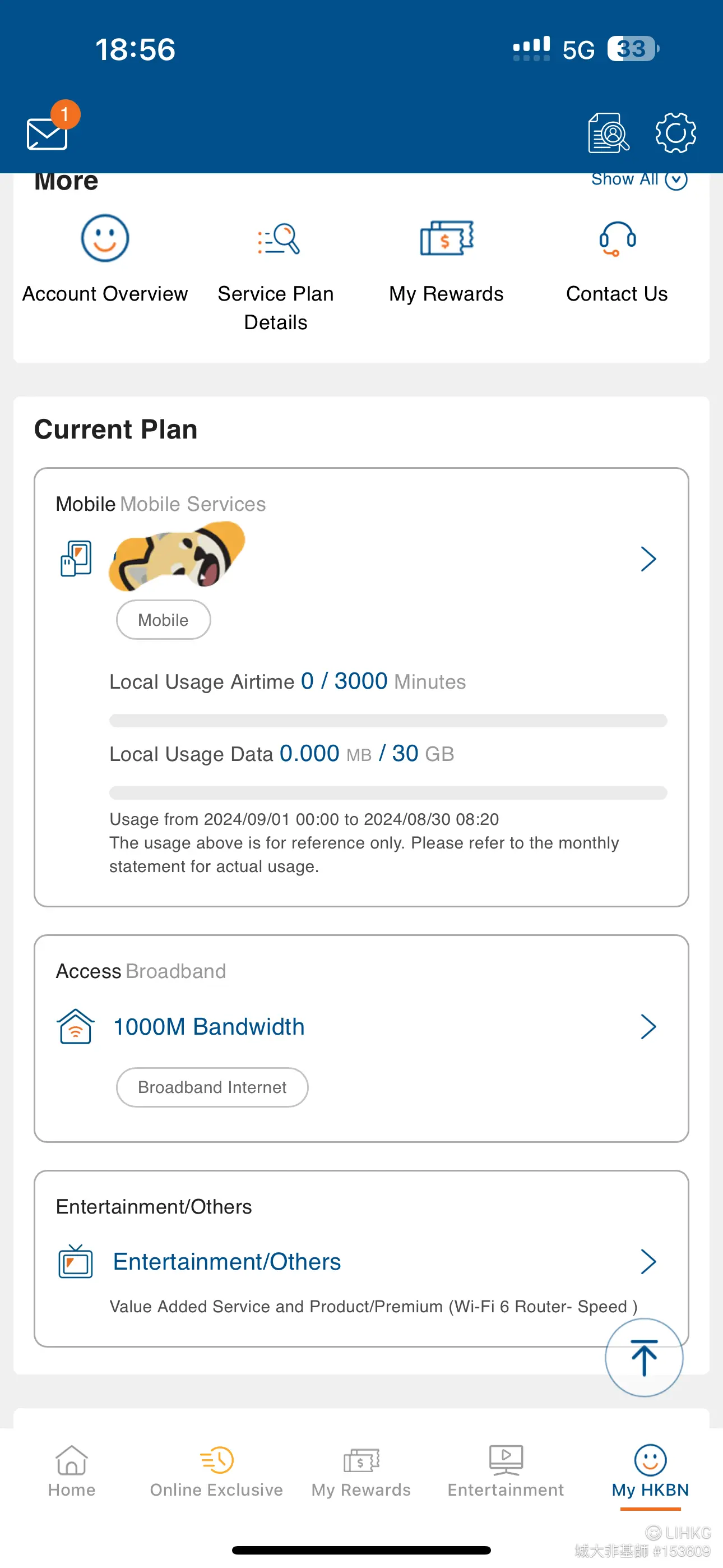
Task: Open My Rewards tab in bottom bar
Action: [x=361, y=1472]
